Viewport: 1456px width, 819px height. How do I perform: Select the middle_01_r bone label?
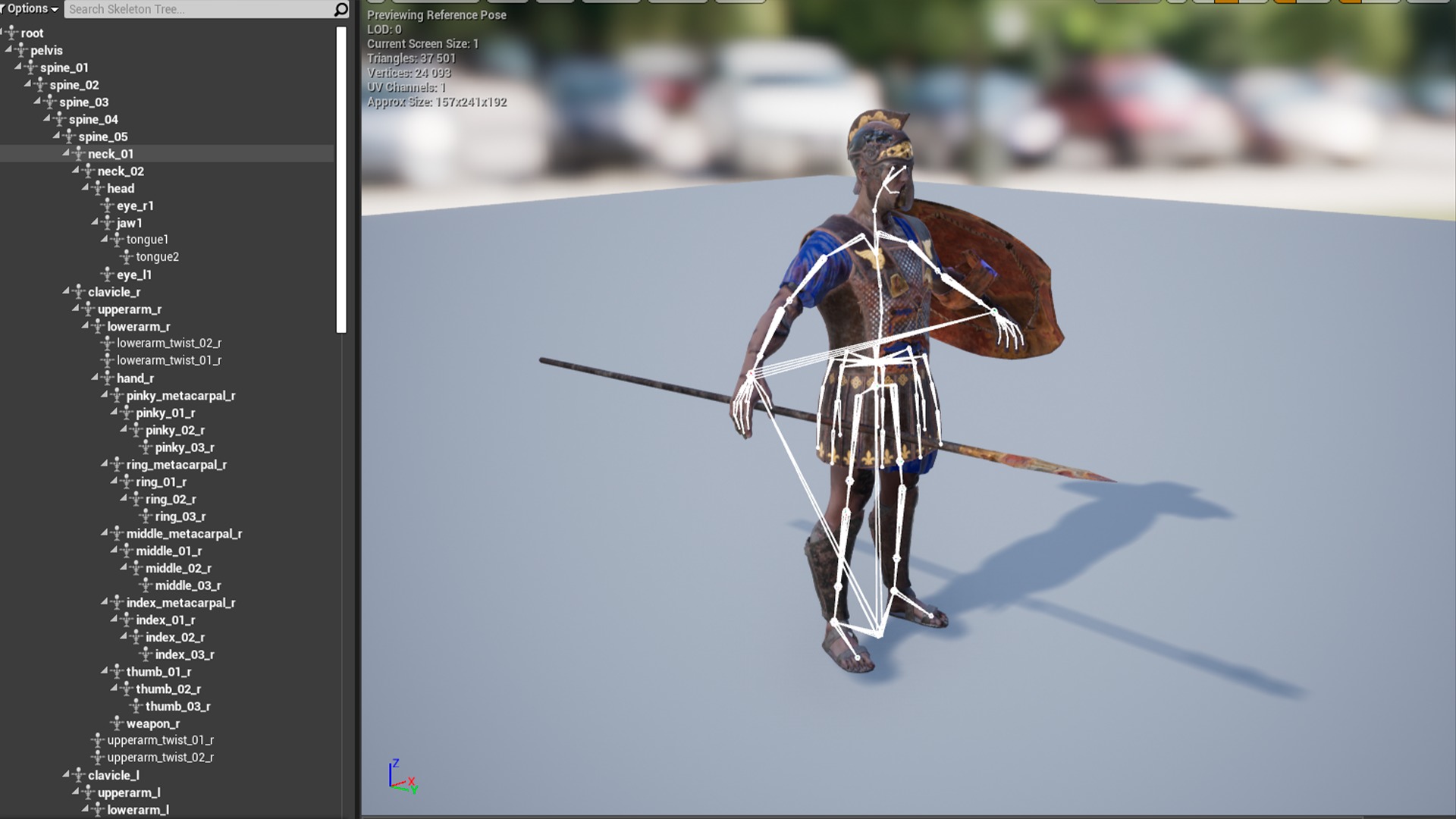pos(169,551)
